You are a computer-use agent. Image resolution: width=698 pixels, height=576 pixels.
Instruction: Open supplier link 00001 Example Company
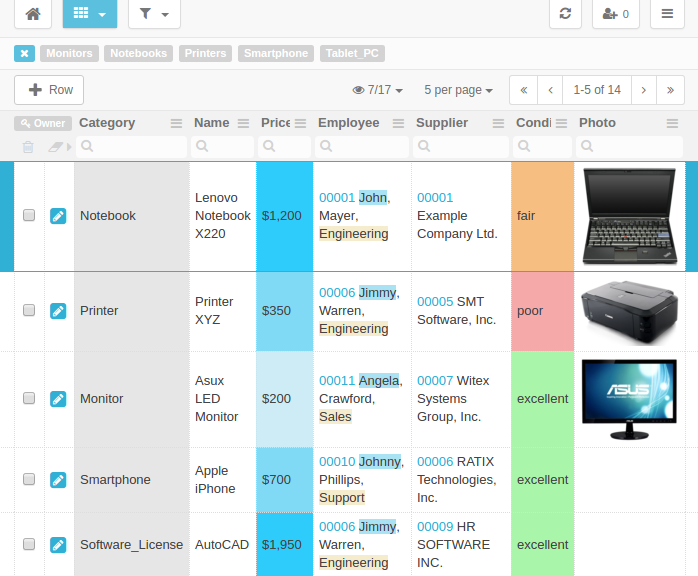[x=435, y=198]
